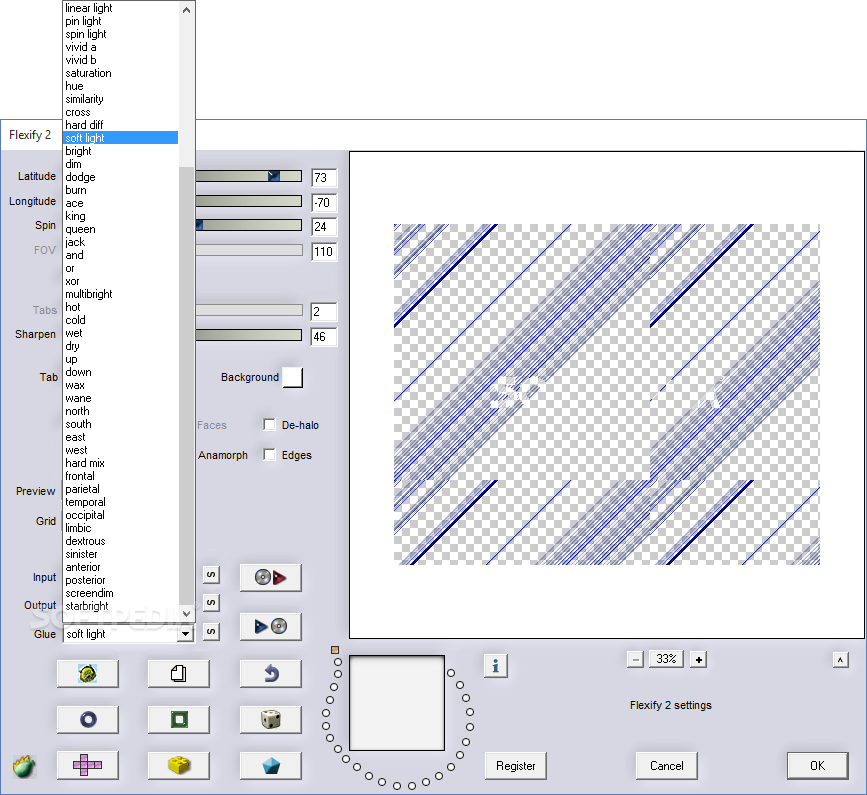
Task: Click the Latitude value field 73
Action: point(324,177)
